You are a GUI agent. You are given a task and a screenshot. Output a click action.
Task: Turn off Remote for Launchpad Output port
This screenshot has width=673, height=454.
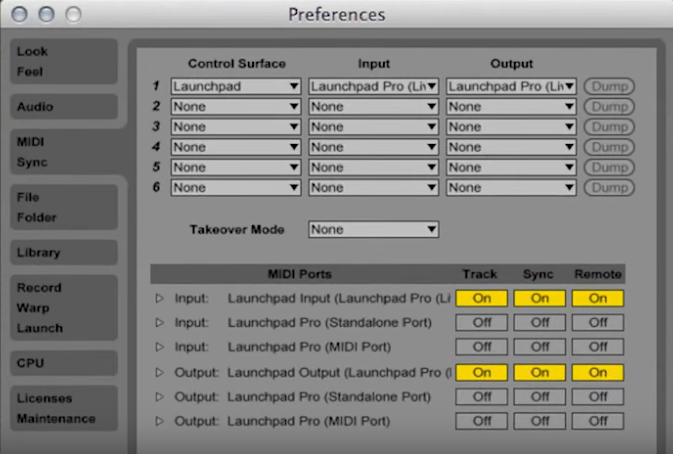597,372
